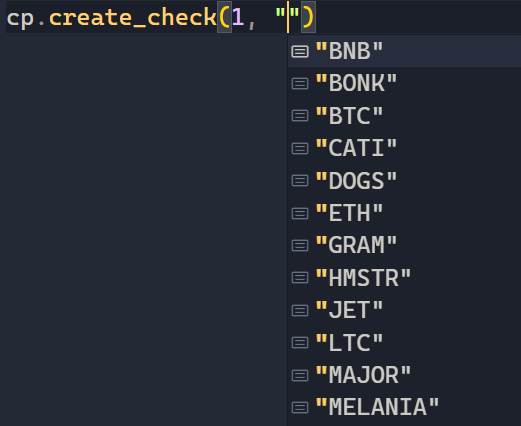Viewport: 521px width, 426px height.
Task: Click the value icon next to "BONK"
Action: coord(300,84)
